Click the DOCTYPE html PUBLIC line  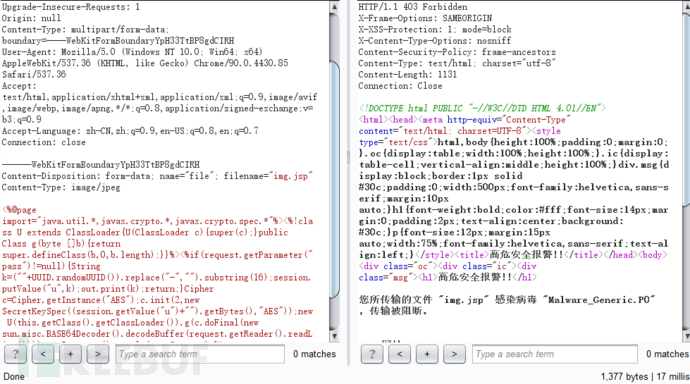482,108
